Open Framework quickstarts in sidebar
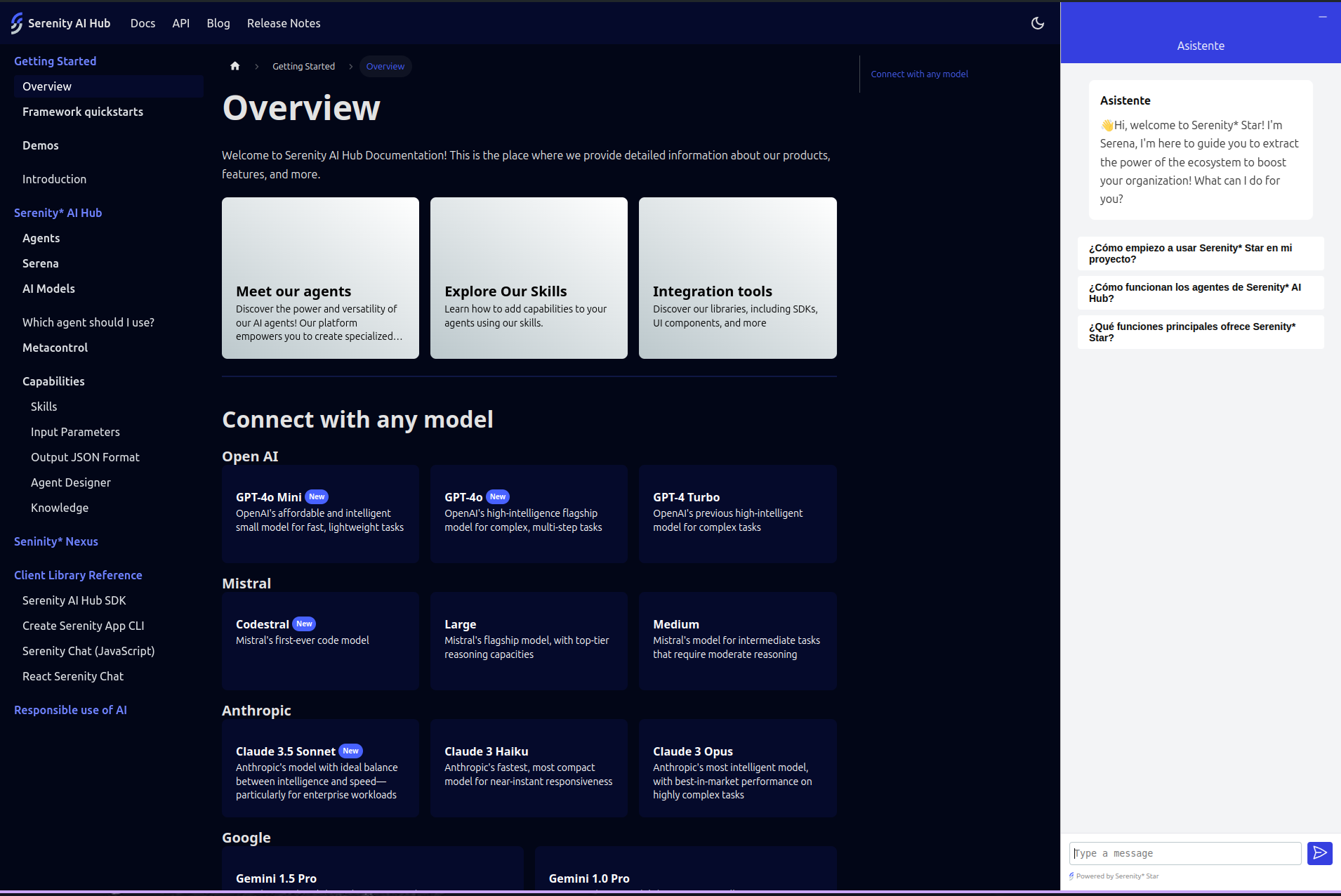1341x896 pixels. coord(83,112)
